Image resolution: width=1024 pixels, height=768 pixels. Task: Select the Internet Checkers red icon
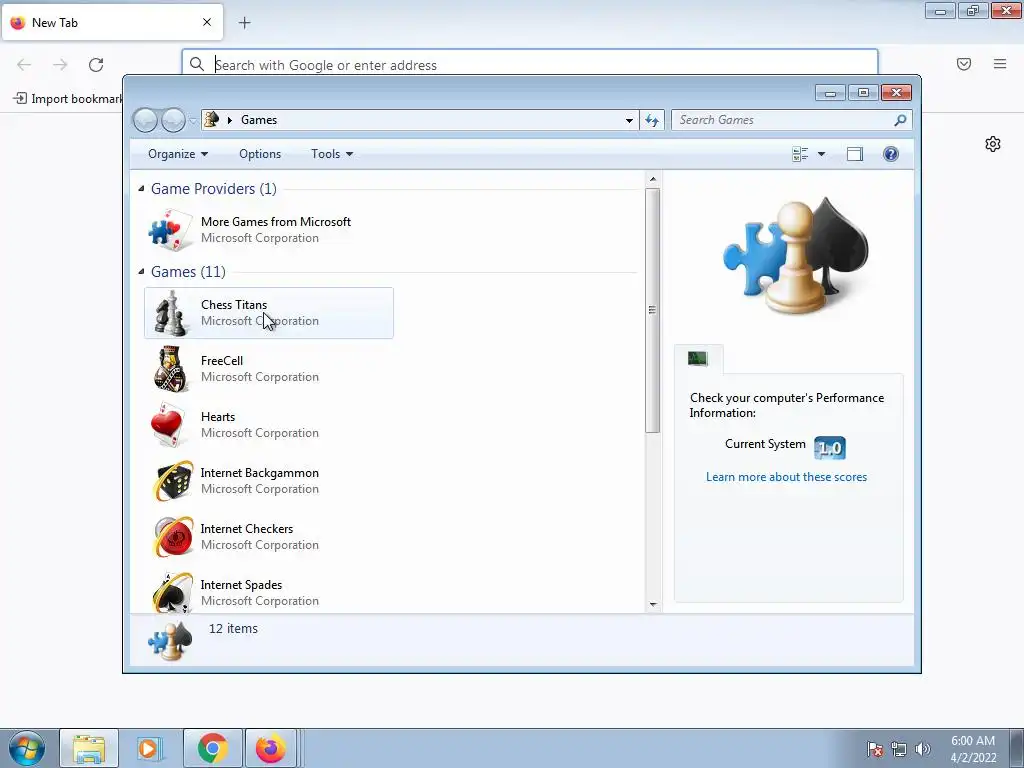172,537
